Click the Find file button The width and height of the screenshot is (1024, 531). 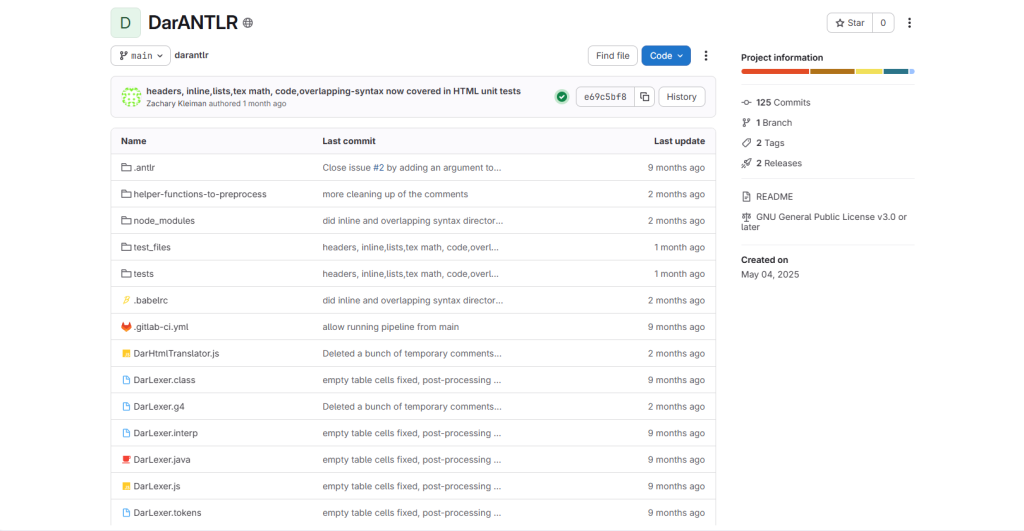pyautogui.click(x=612, y=56)
